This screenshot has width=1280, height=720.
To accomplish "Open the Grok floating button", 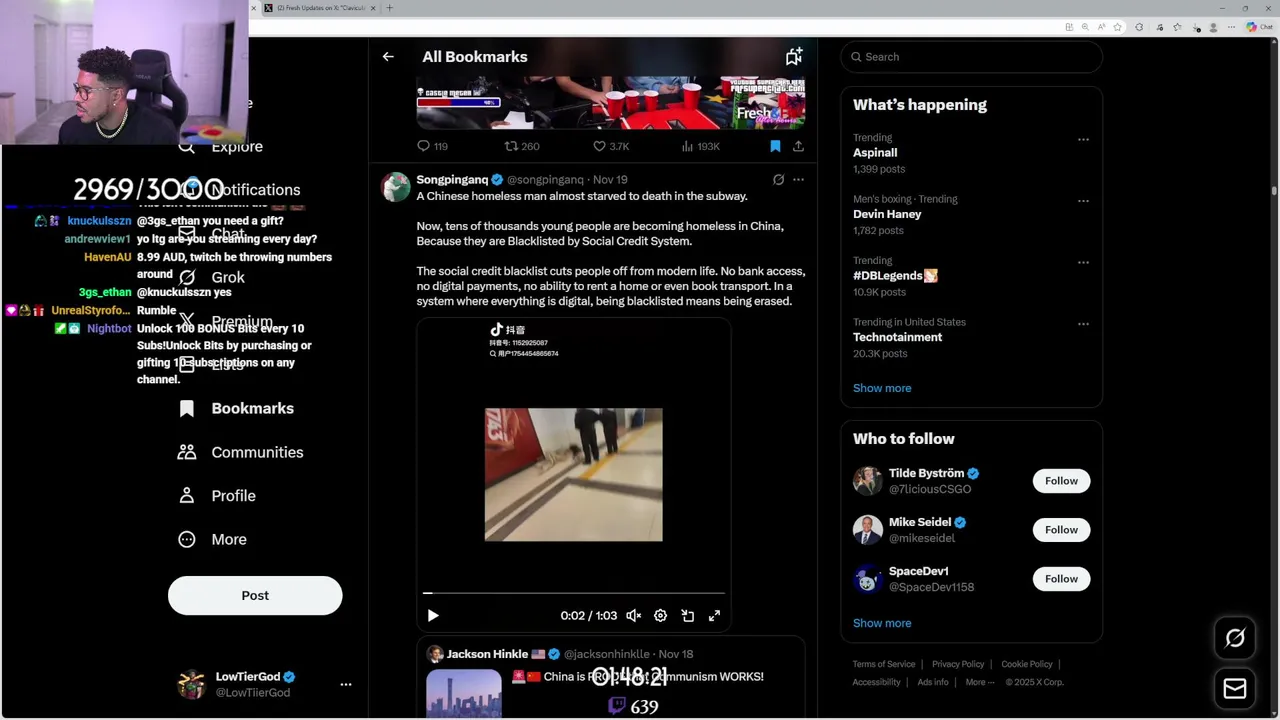I will 1235,638.
